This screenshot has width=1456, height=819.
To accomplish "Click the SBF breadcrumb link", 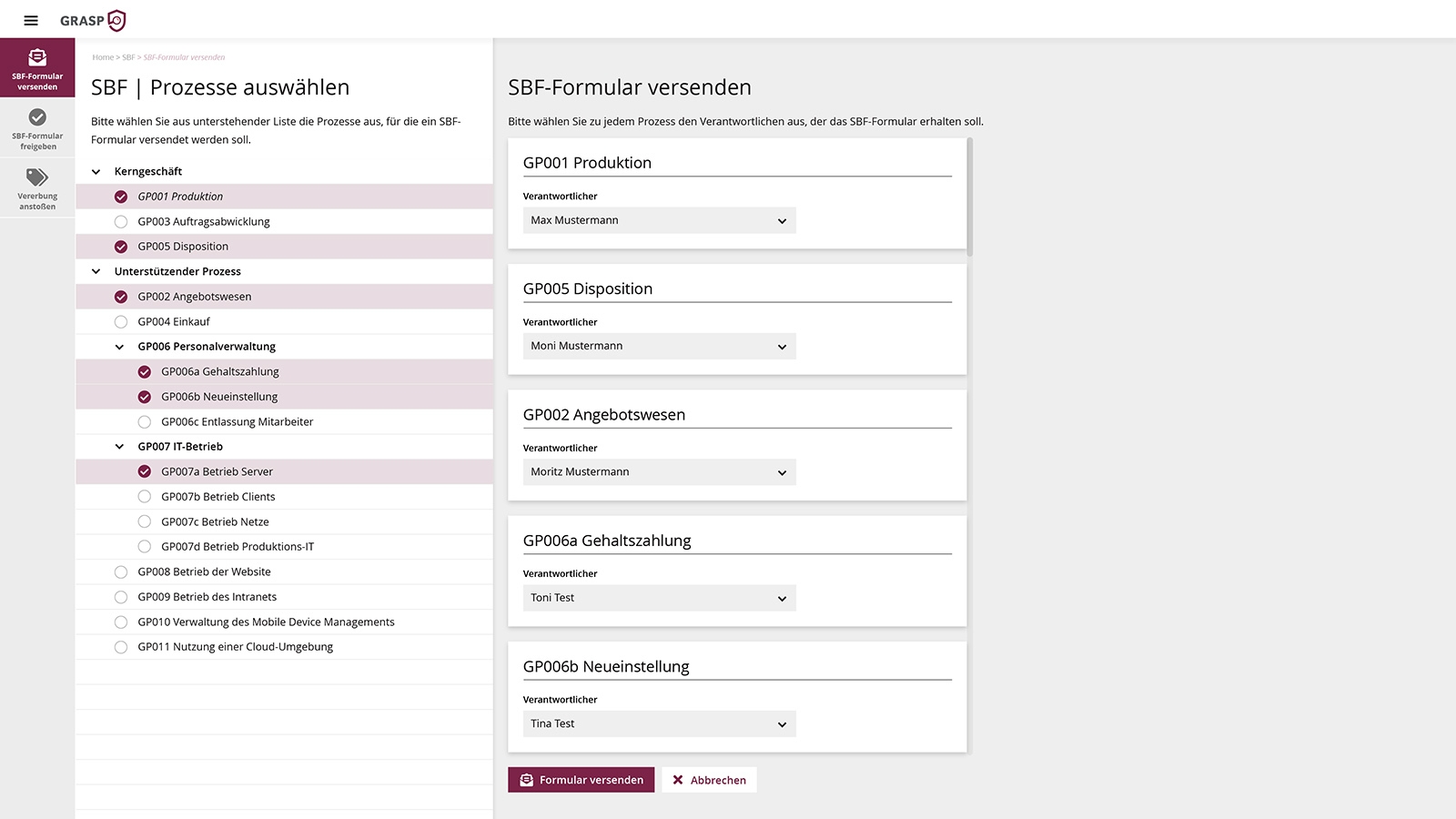I will coord(128,57).
